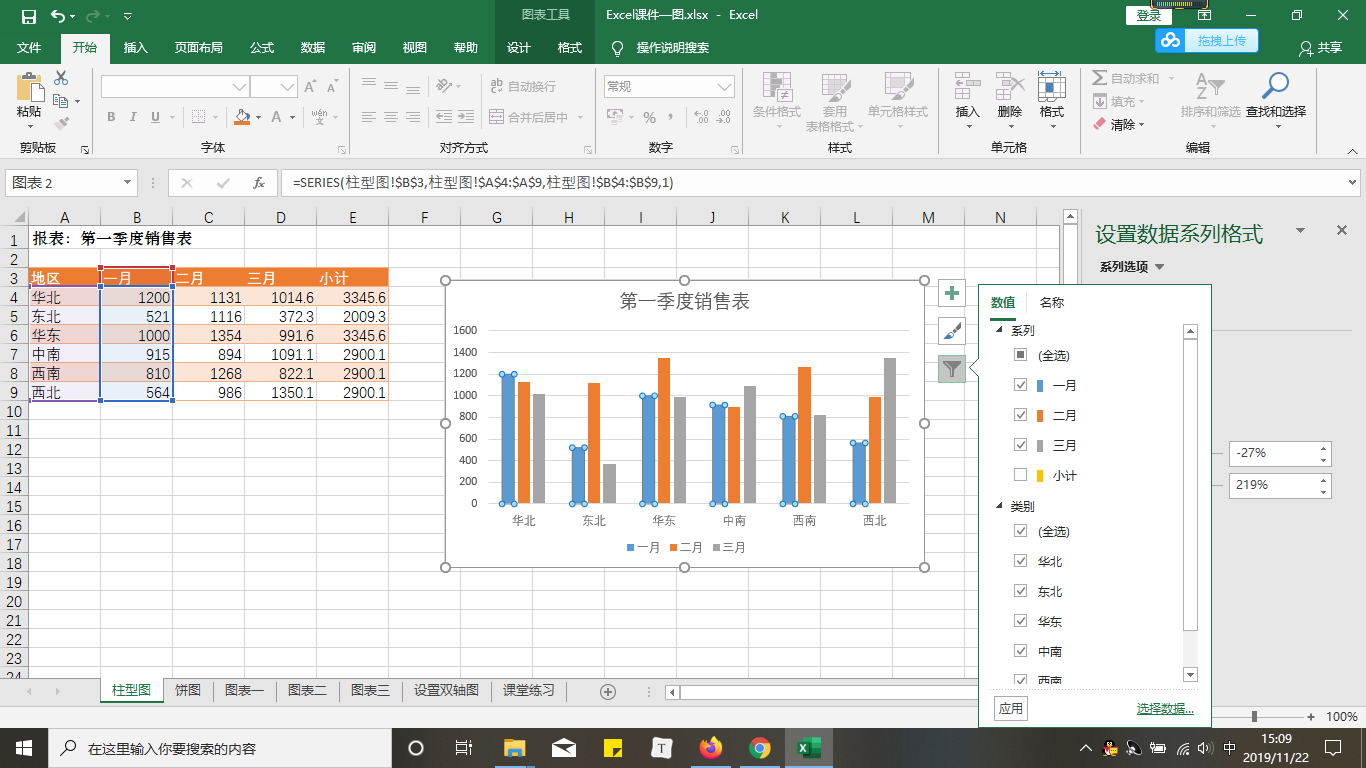1366x768 pixels.
Task: Click the Cut scissors icon
Action: (x=61, y=78)
